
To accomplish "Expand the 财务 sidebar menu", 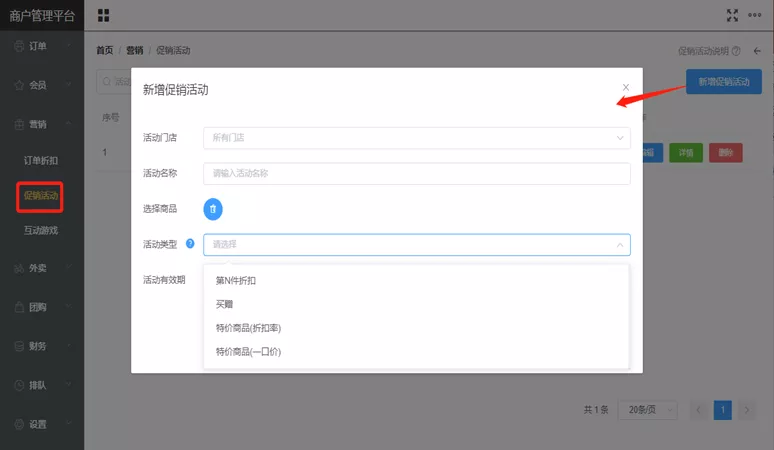I will tap(69, 345).
